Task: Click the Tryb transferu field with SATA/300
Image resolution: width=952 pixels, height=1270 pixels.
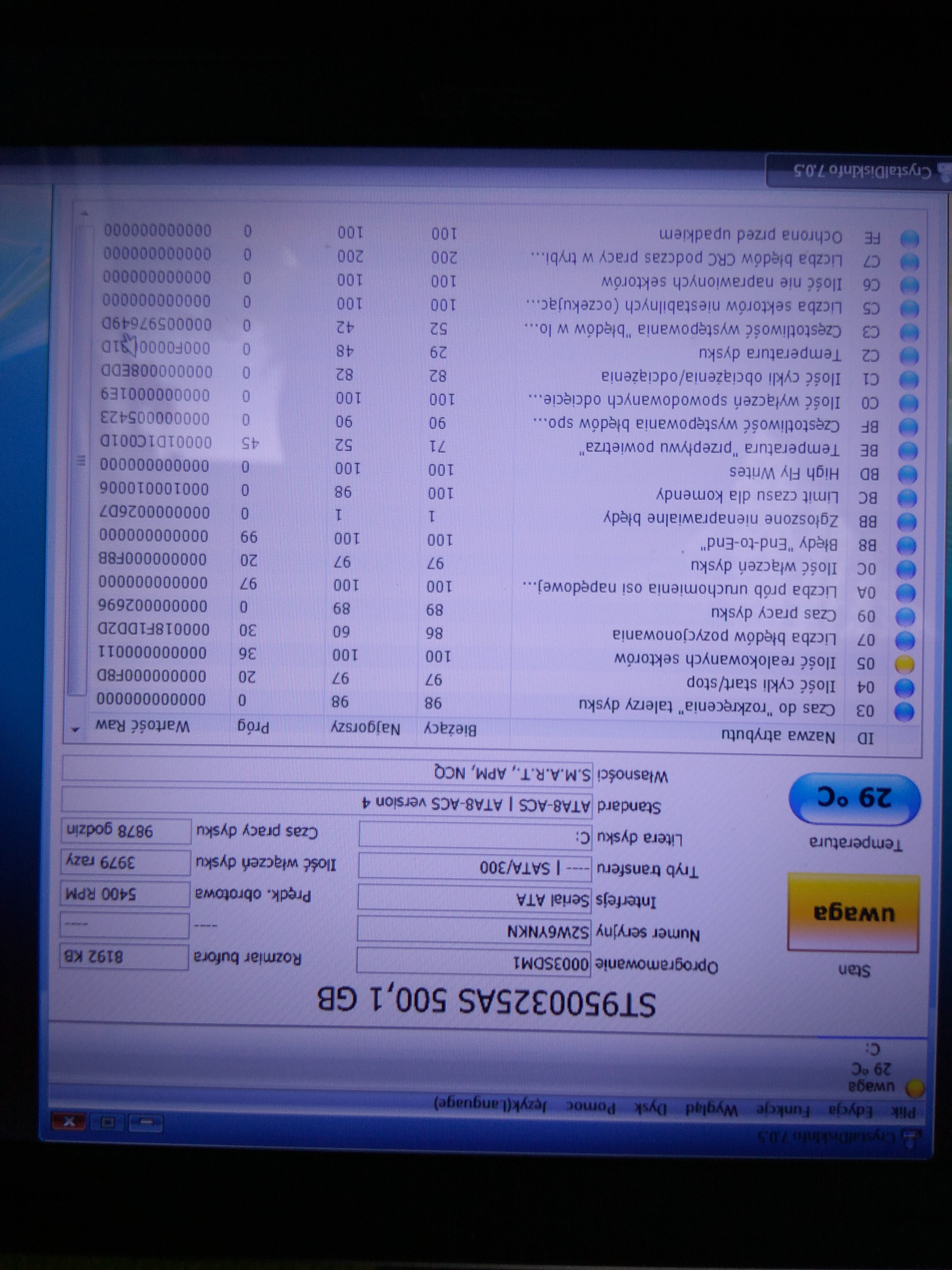Action: tap(475, 866)
